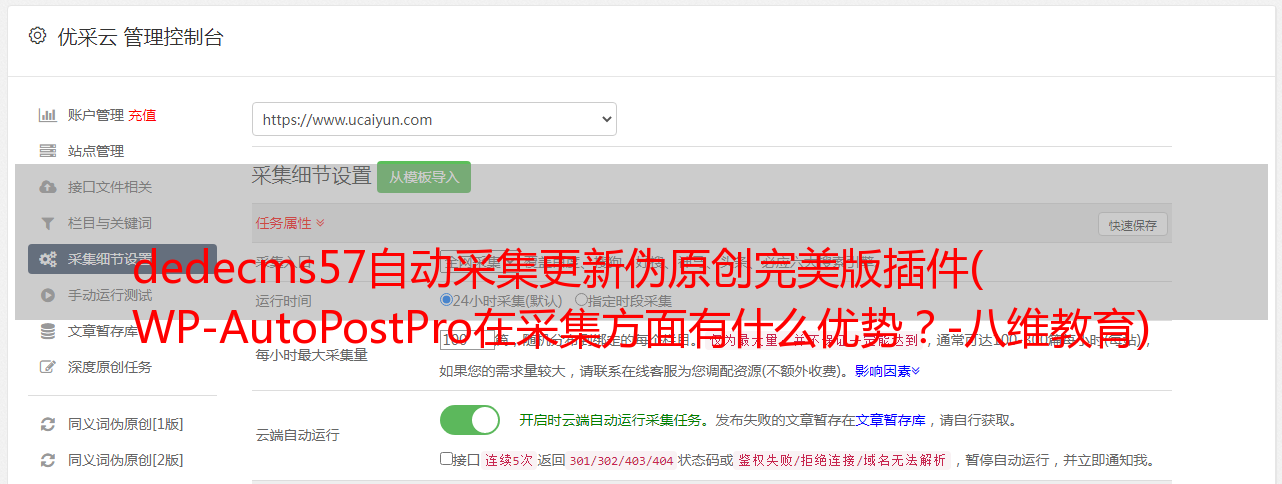Click the play icon for 手动运行测试
1282x484 pixels.
click(47, 295)
